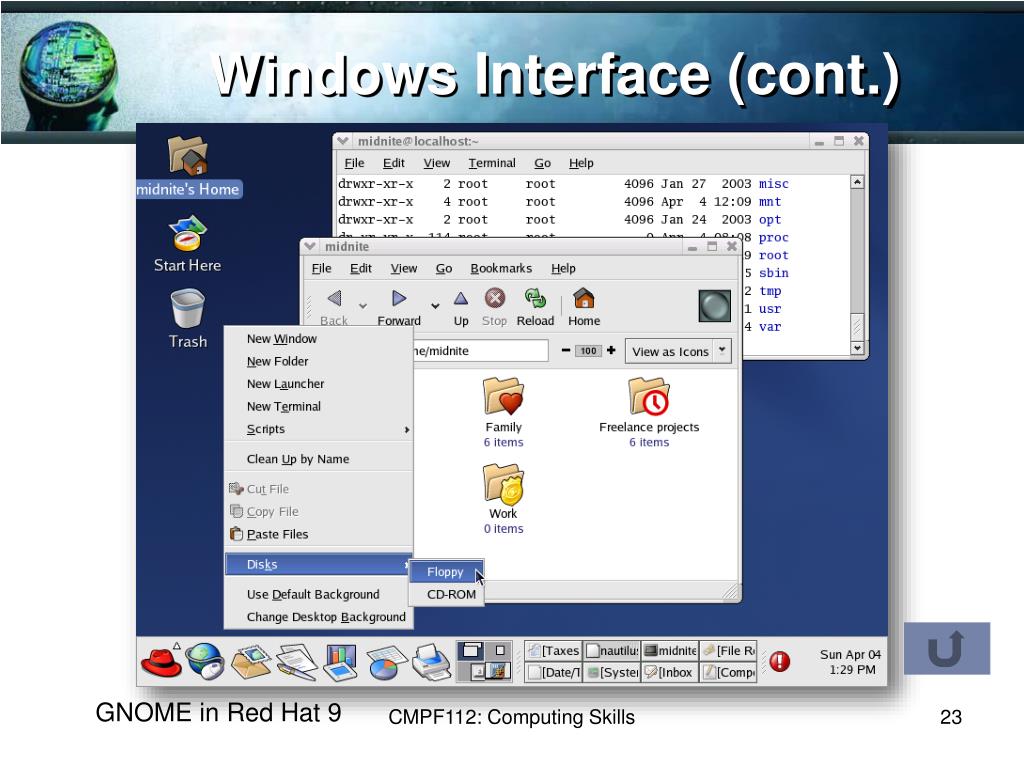Select Clean Up by Name
The image size is (1024, 768).
(319, 459)
